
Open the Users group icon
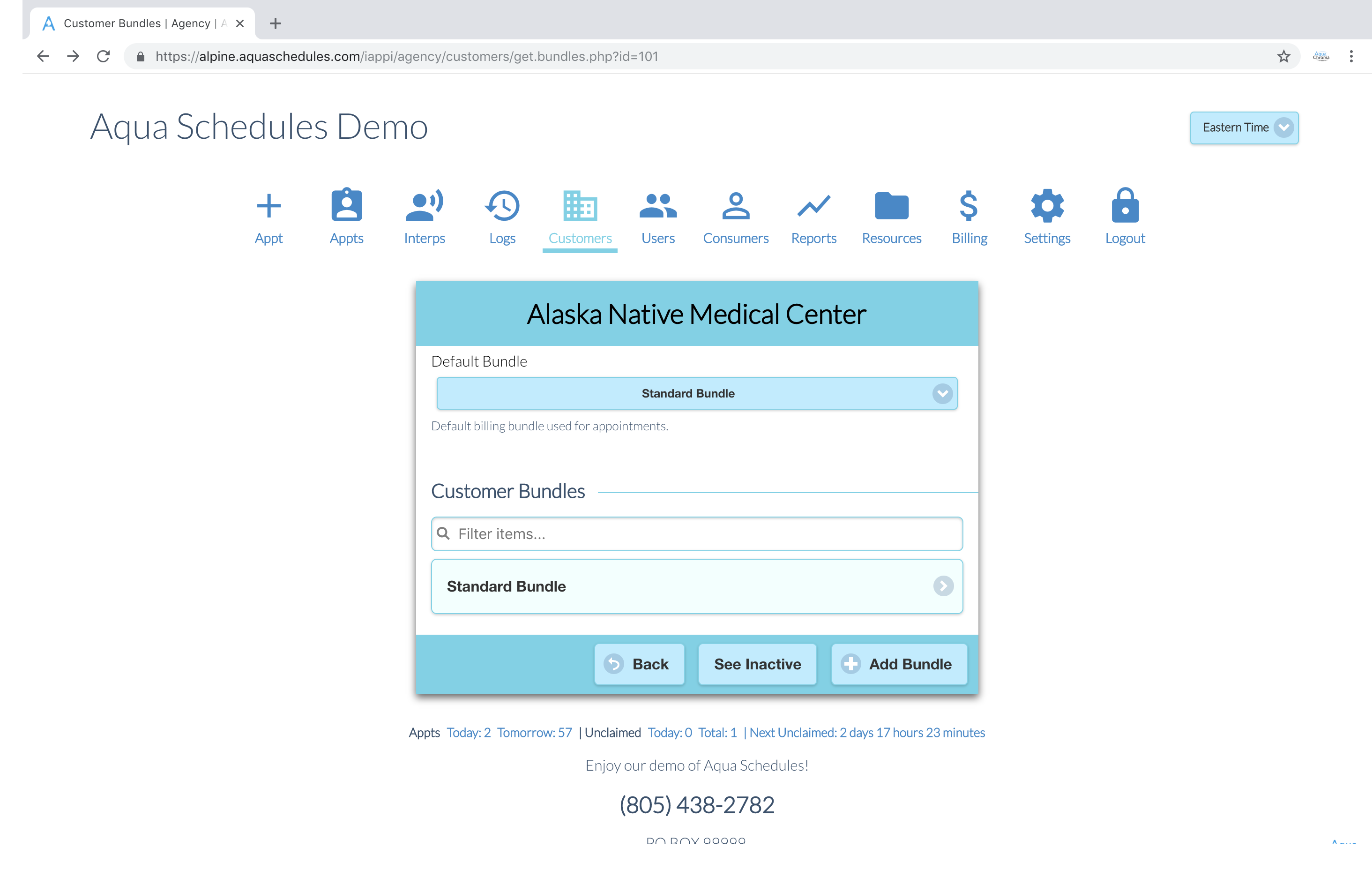(658, 206)
